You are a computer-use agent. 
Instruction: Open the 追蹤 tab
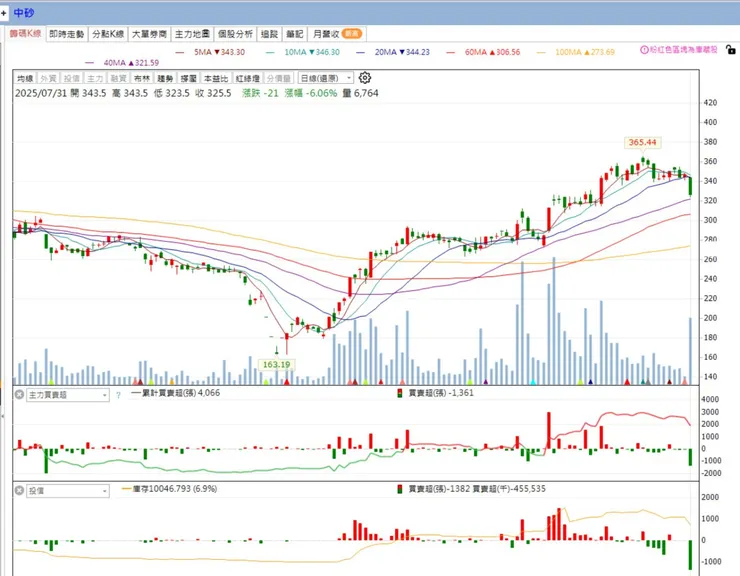tap(269, 34)
